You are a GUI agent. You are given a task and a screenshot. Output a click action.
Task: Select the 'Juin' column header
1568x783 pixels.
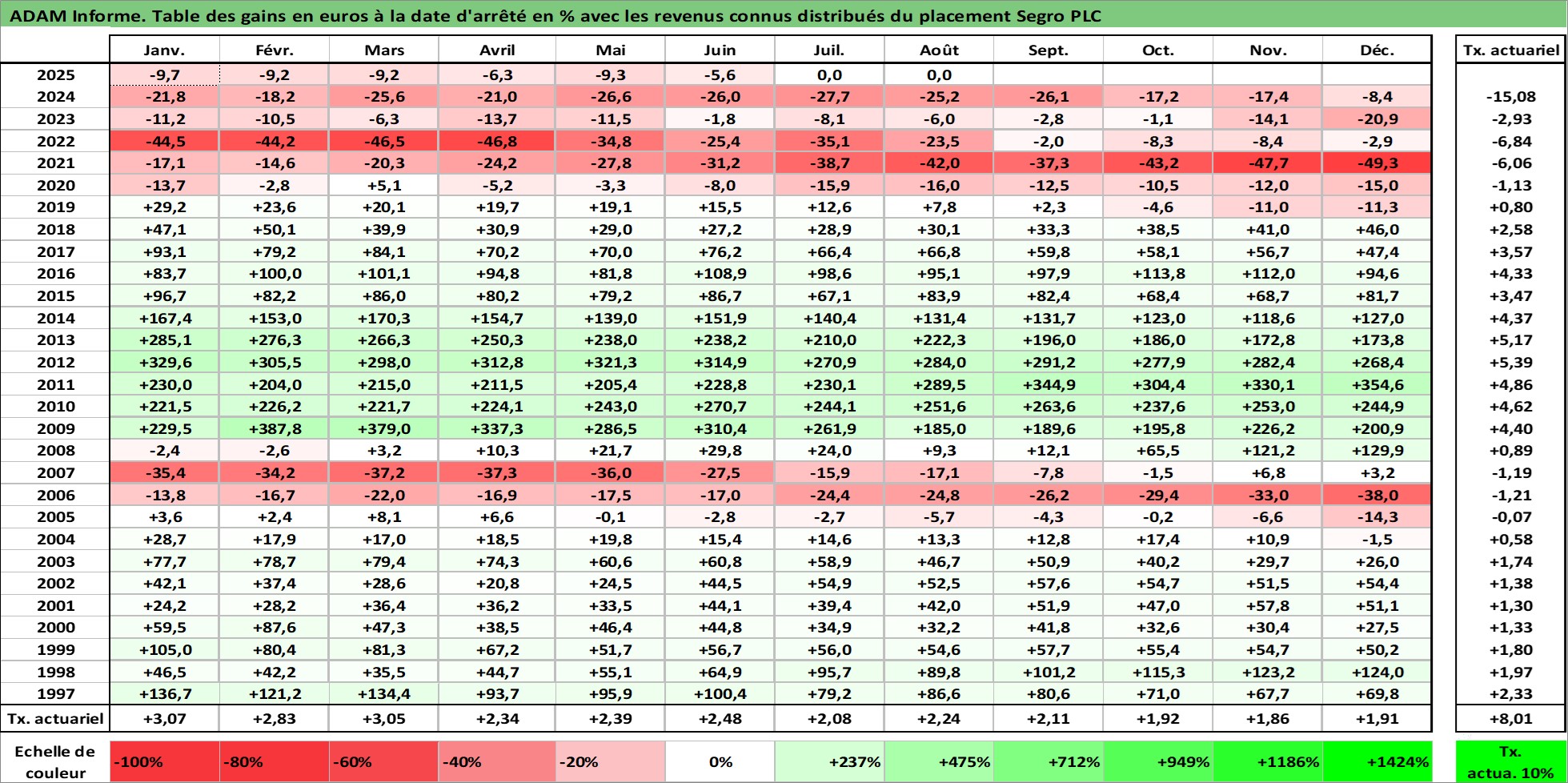tap(720, 50)
